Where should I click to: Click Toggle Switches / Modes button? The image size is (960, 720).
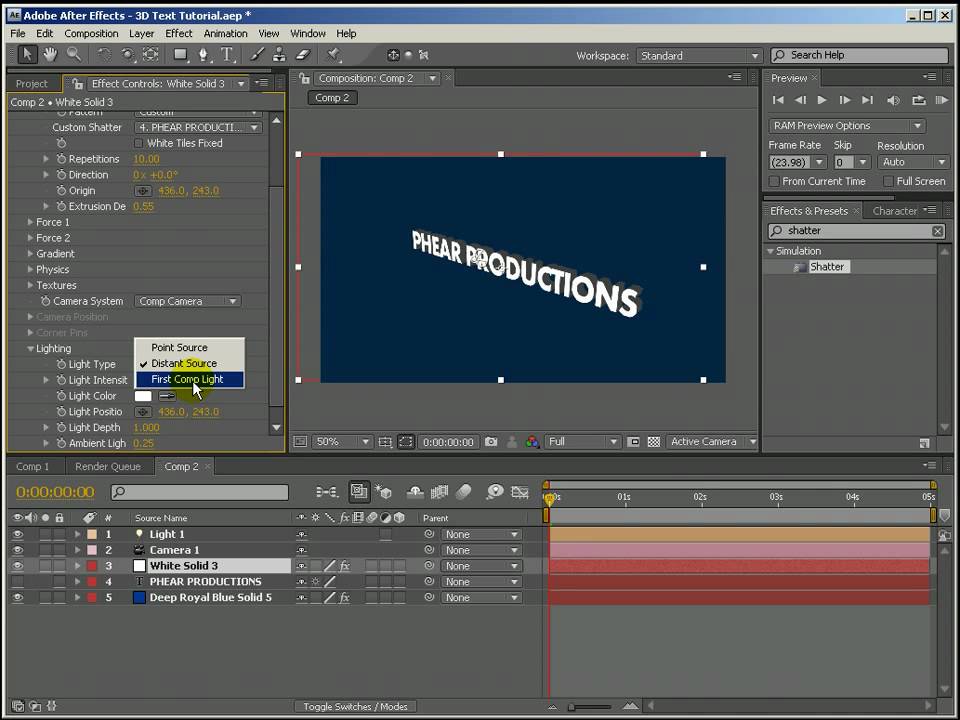pyautogui.click(x=355, y=707)
